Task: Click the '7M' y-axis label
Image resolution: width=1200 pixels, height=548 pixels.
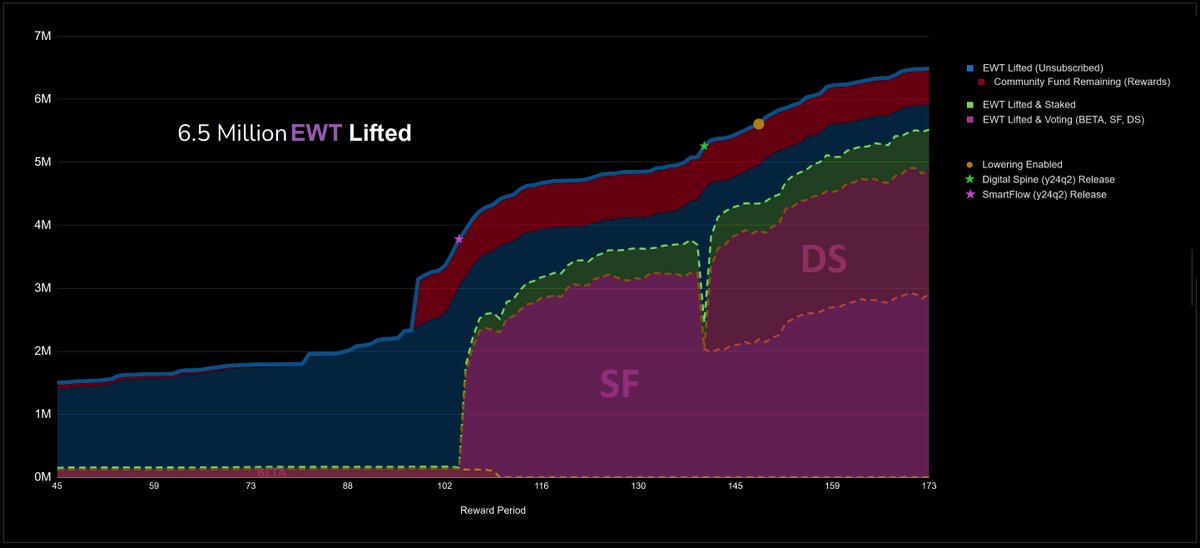Action: coord(43,36)
